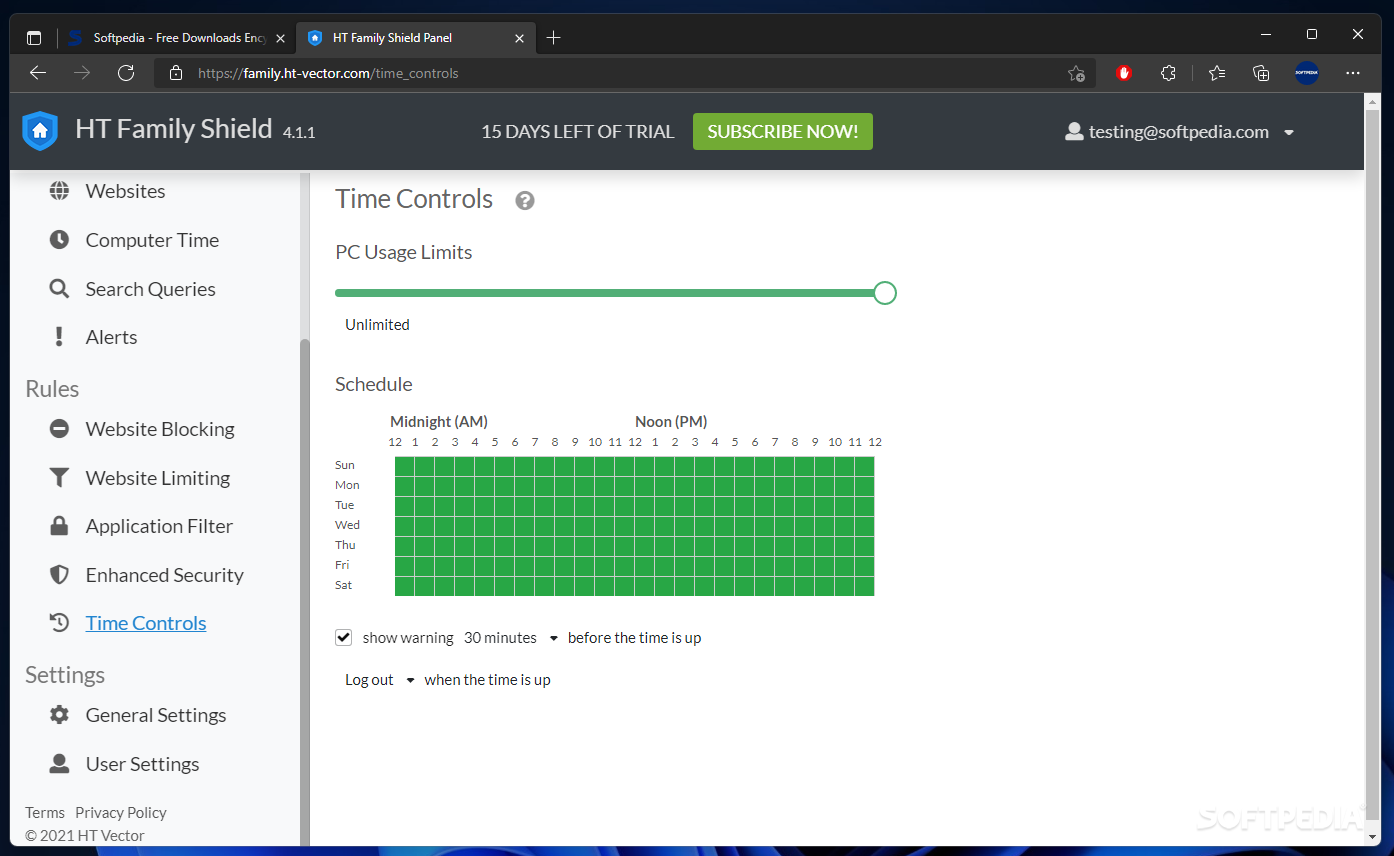Open the Application Filter page
This screenshot has width=1394, height=856.
[x=159, y=526]
